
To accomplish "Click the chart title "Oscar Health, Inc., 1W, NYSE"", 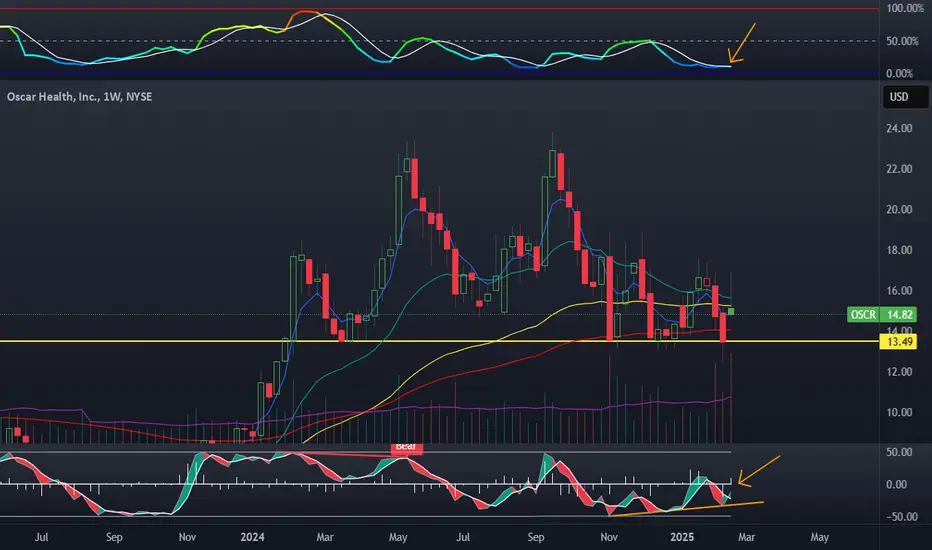I will pos(80,96).
